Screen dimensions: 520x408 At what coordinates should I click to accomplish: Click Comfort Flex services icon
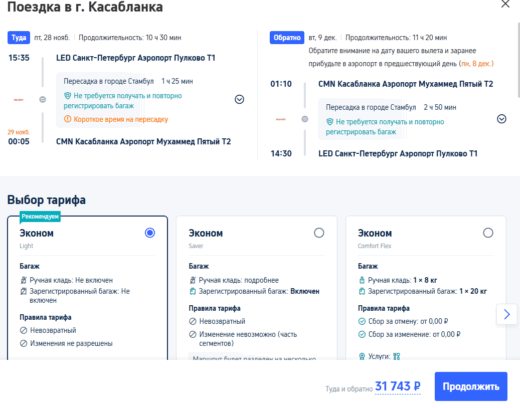[362, 356]
